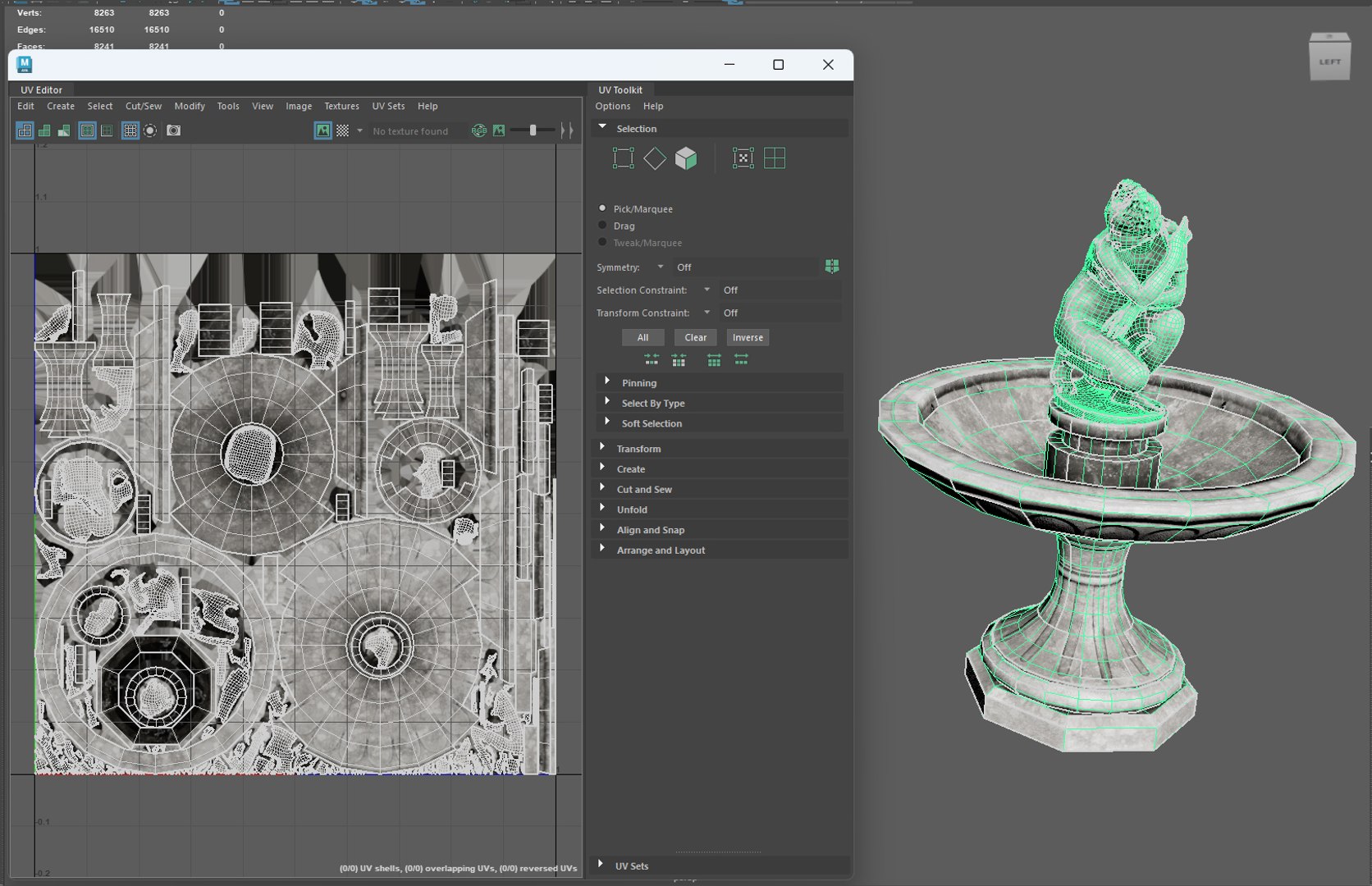
Task: Click the view cube LEFT face
Action: click(1330, 63)
